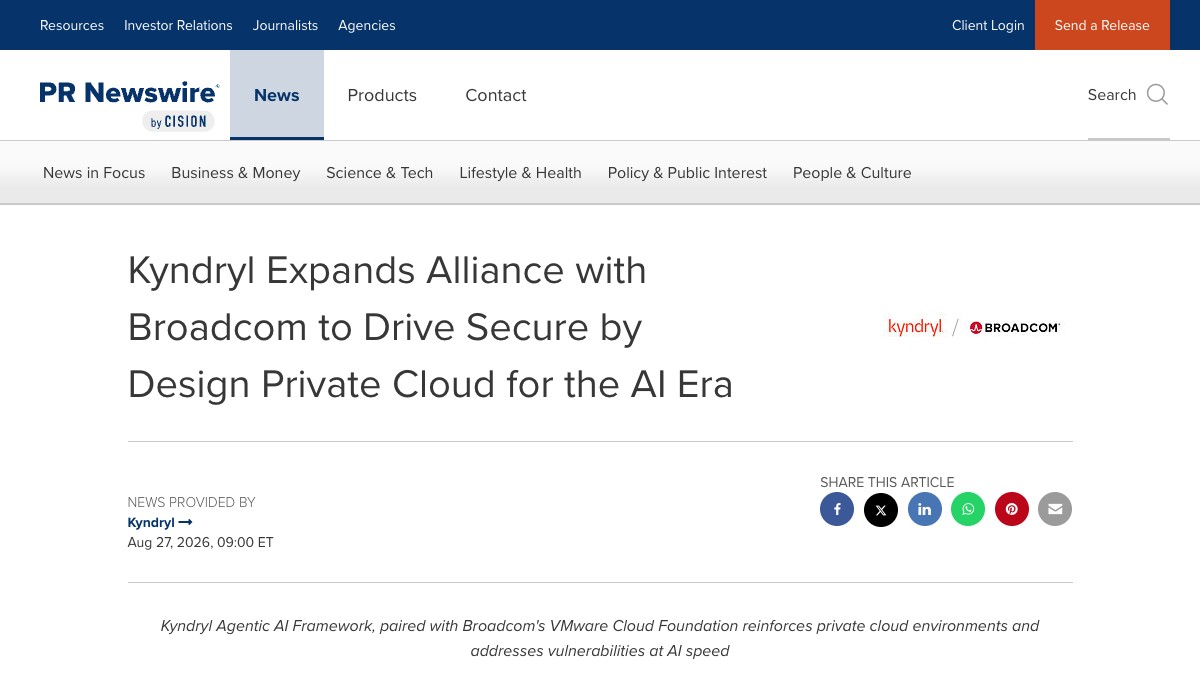This screenshot has height=675, width=1200.
Task: Open the Contact menu
Action: coord(496,95)
